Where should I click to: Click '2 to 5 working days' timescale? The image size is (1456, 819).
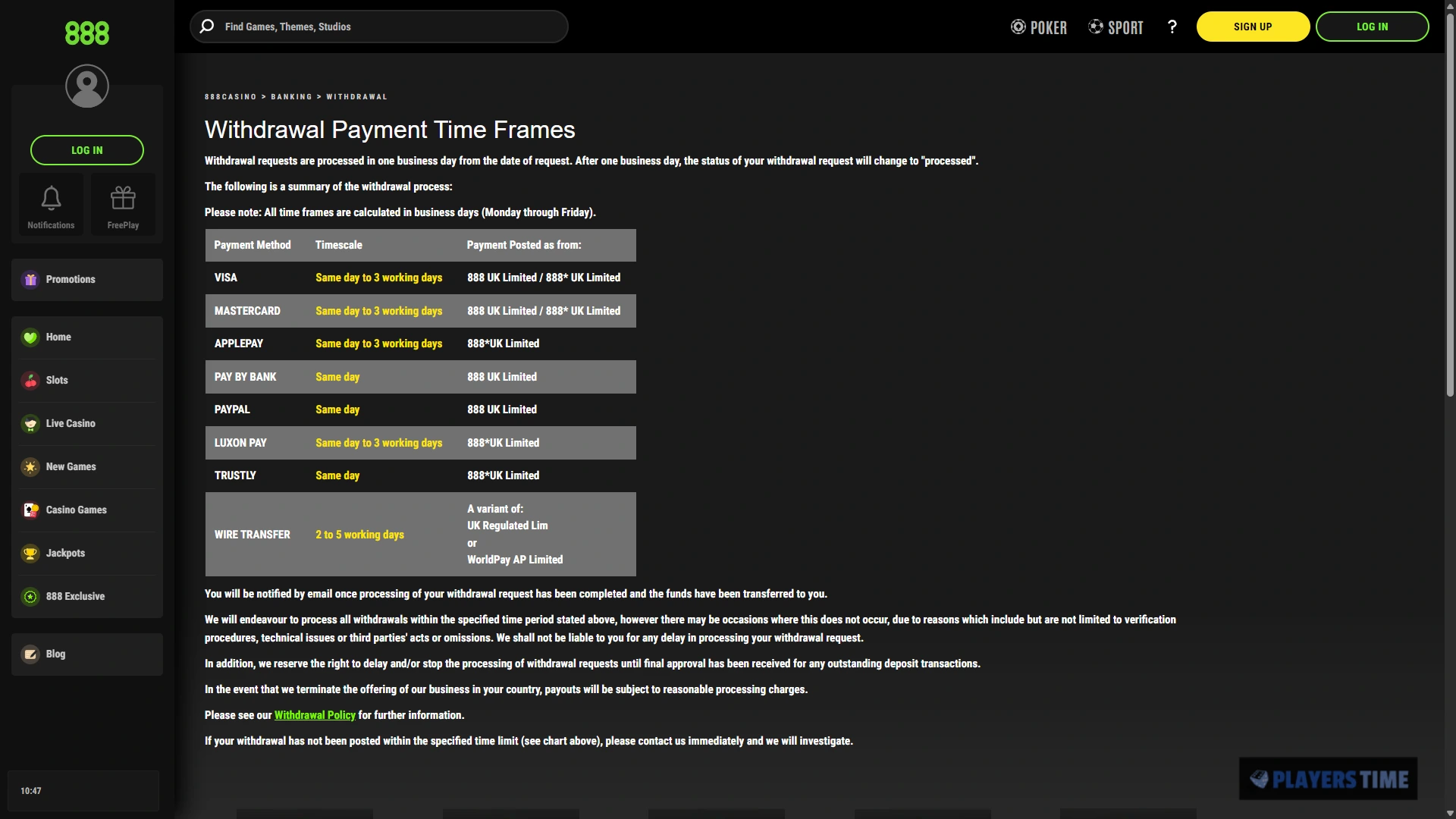(x=359, y=535)
